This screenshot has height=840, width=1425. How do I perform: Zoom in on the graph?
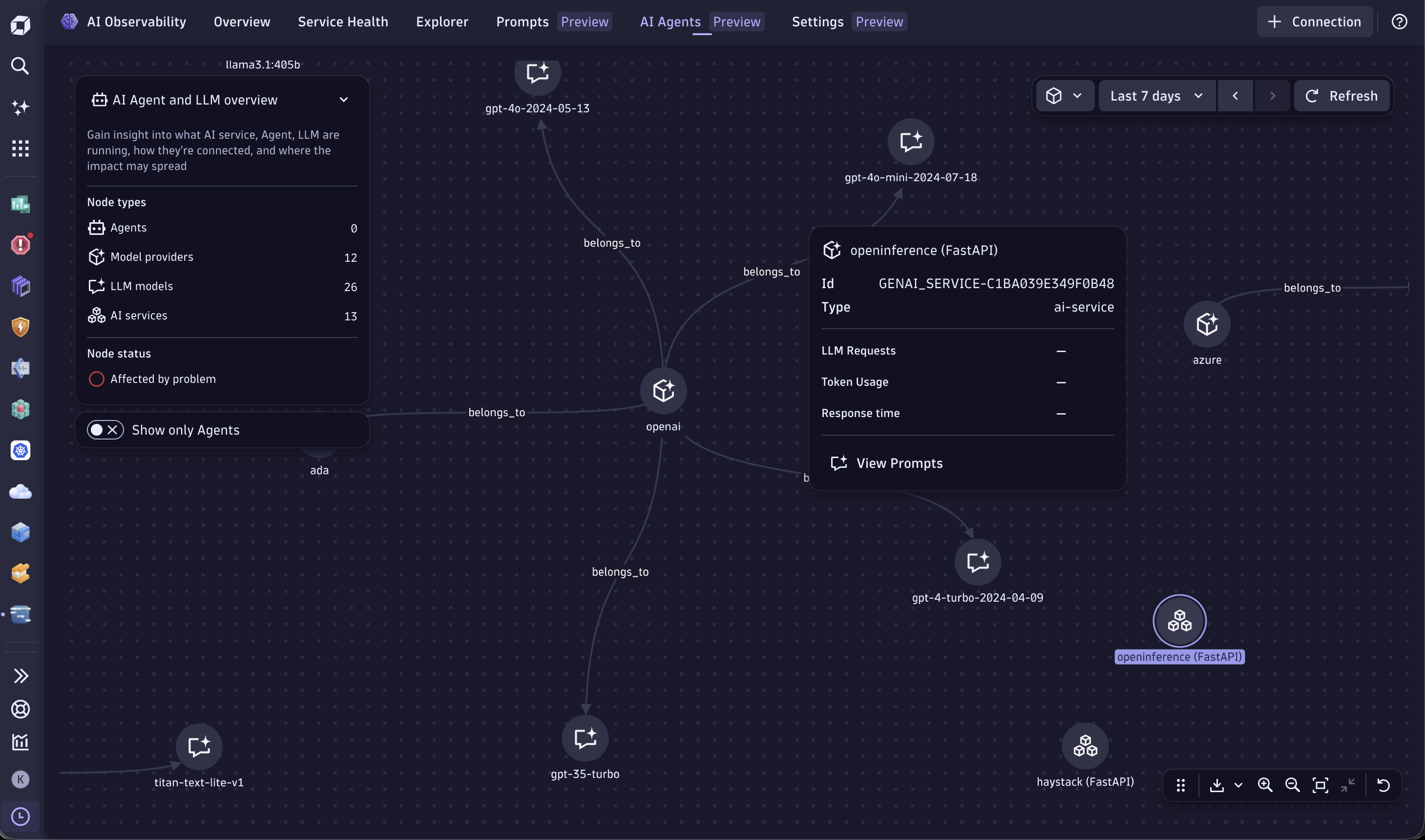[x=1265, y=785]
